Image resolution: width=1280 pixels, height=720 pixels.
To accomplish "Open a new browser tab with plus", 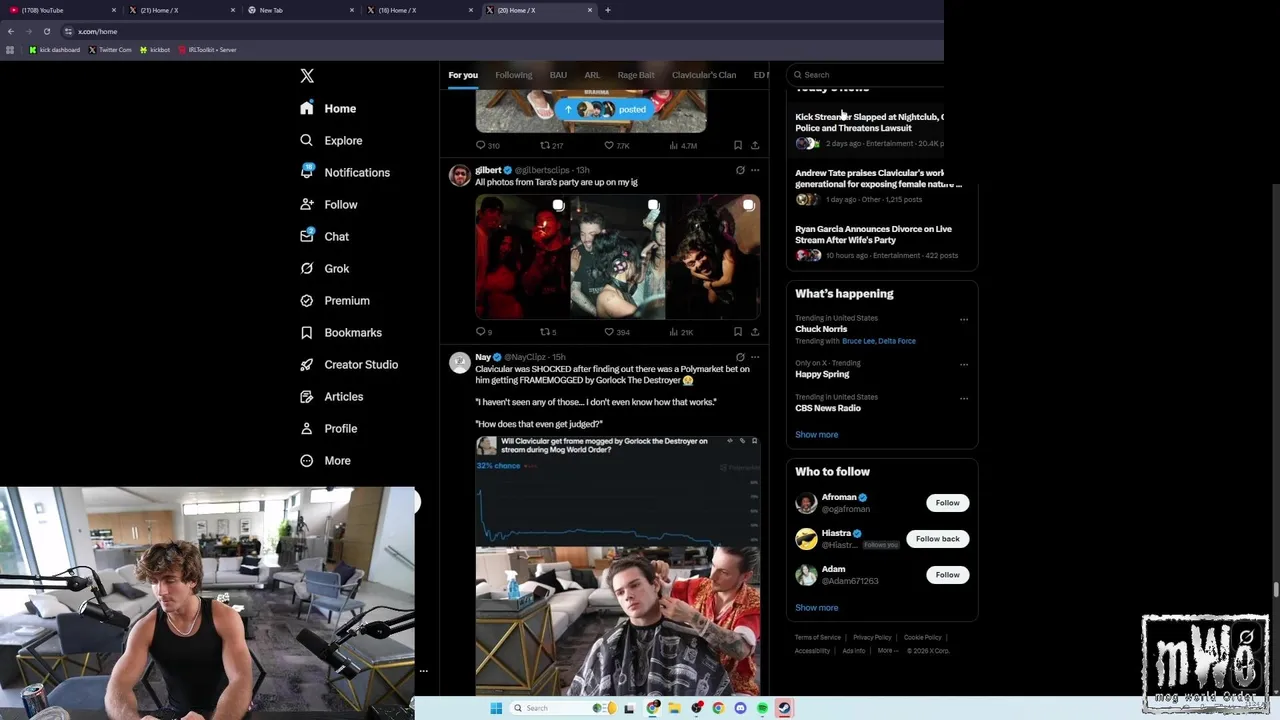I will coord(607,10).
